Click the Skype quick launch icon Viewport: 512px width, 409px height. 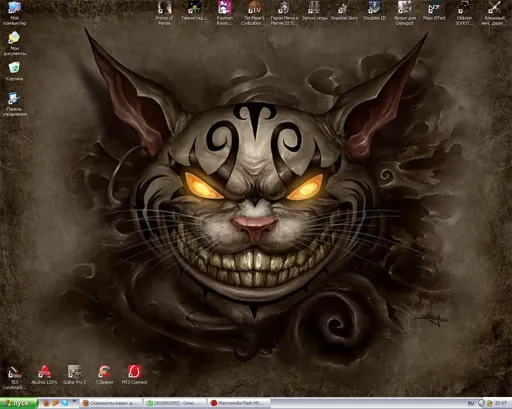65,403
